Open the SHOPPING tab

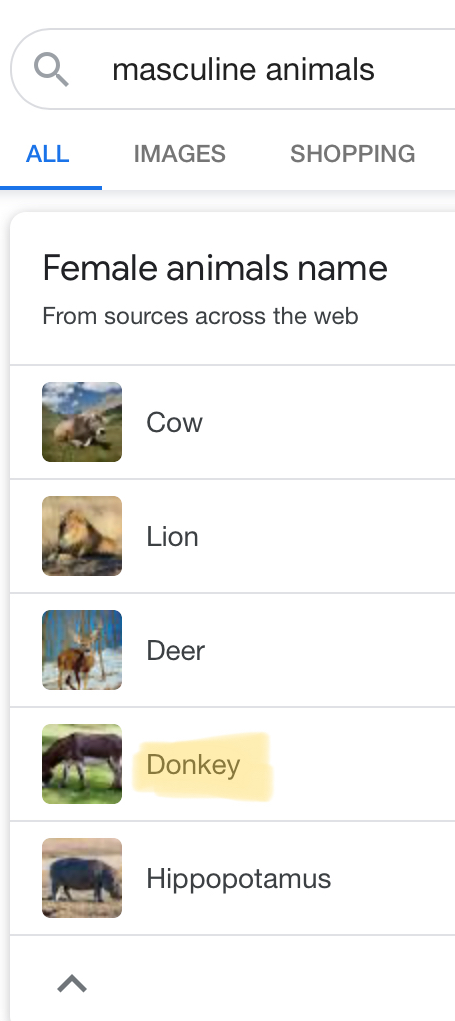coord(353,154)
